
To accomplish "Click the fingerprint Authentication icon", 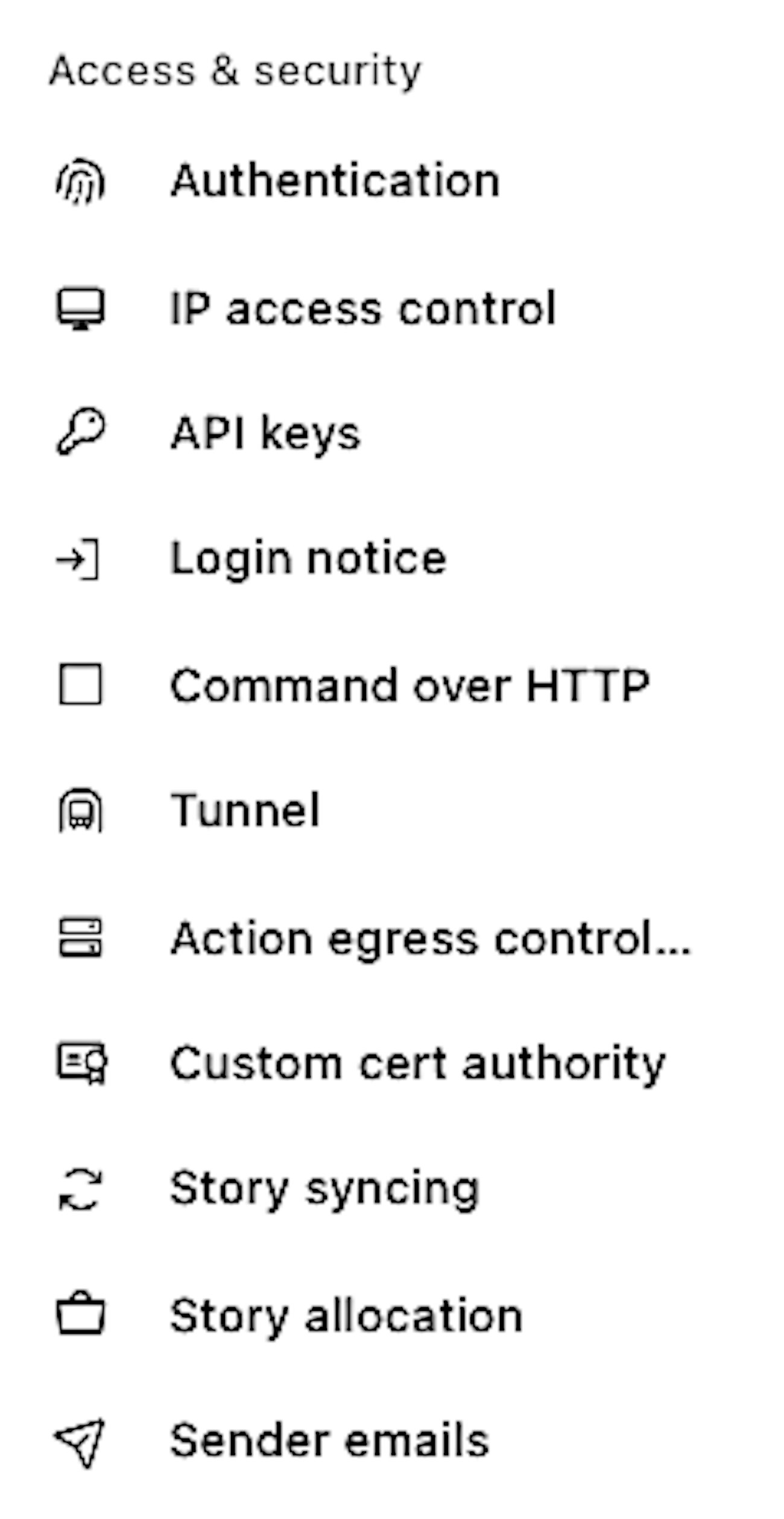I will click(x=81, y=181).
